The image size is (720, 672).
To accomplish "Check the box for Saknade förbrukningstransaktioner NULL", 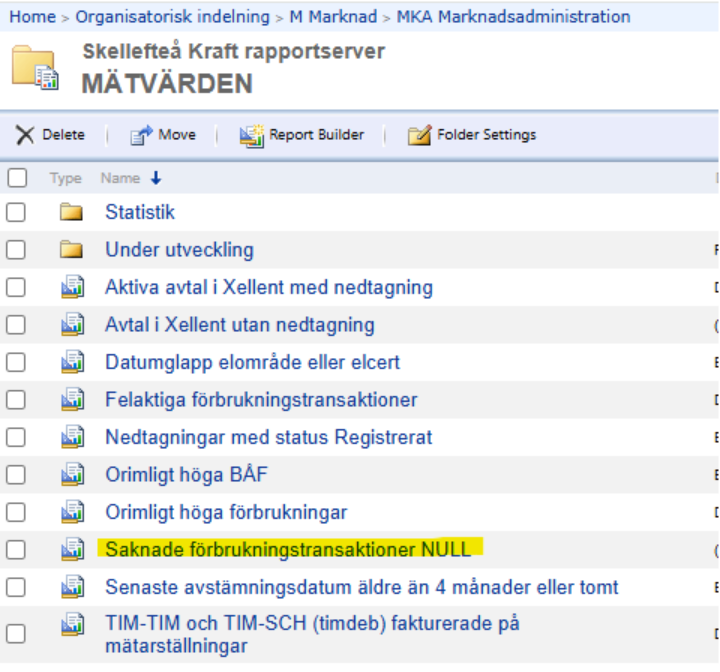I will [x=16, y=549].
